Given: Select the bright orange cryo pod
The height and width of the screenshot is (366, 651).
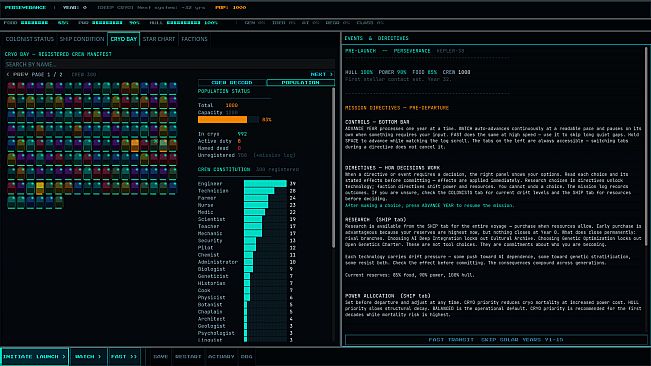Looking at the screenshot, I should click(135, 145).
